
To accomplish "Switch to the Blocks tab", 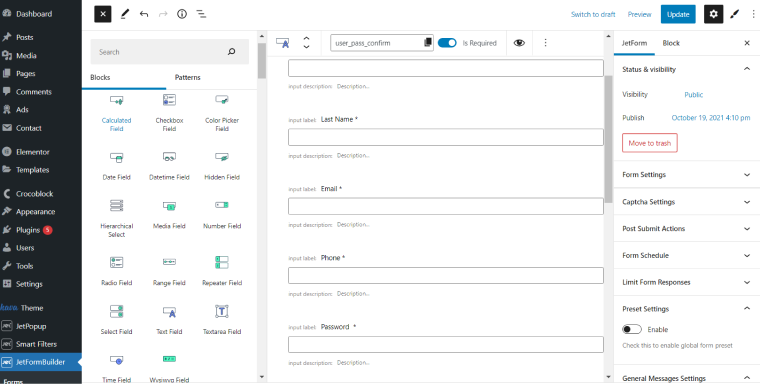I will coord(100,78).
